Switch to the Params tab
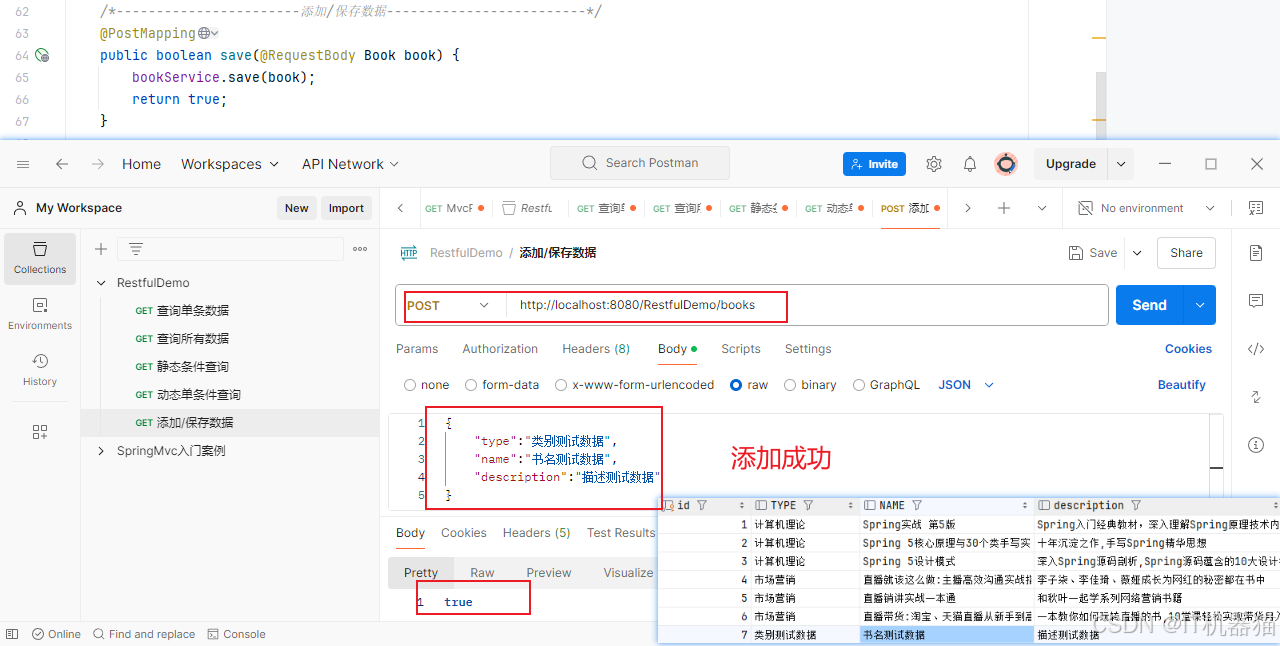This screenshot has height=646, width=1280. (417, 349)
